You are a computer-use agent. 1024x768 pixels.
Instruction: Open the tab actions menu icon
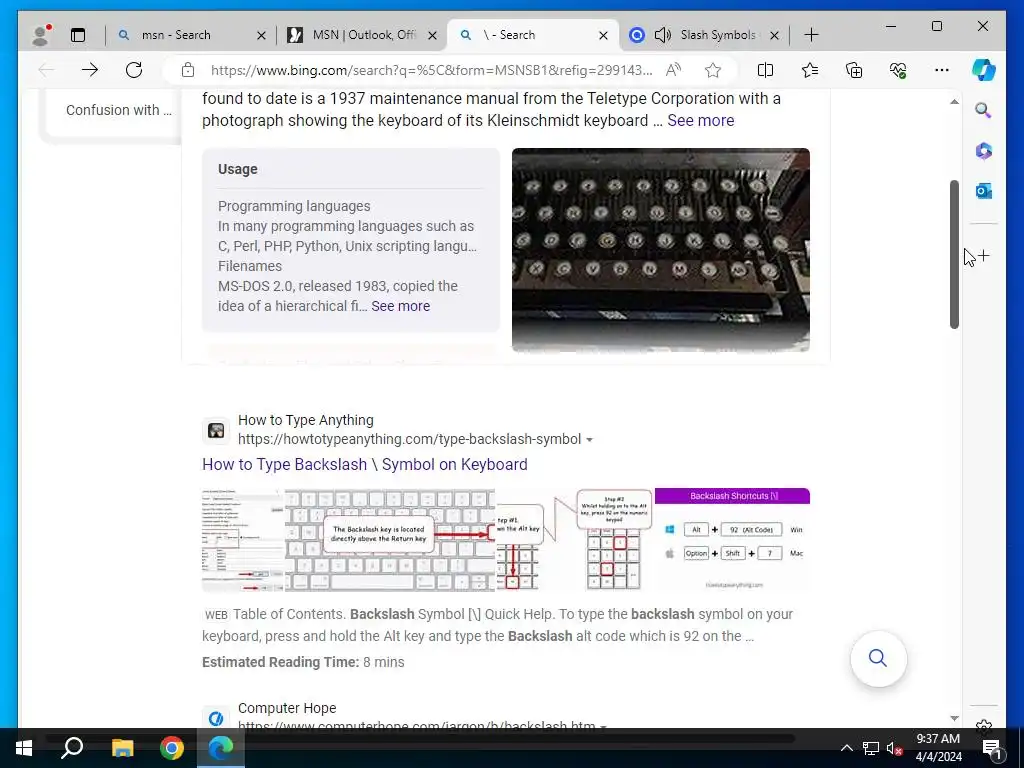pos(78,35)
